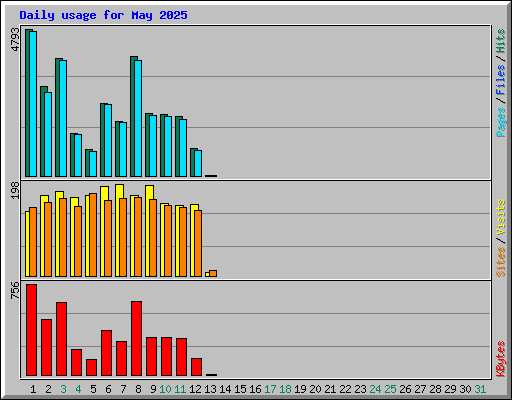Select the orange sites bar for day 5
The image size is (512, 400).
coord(93,235)
